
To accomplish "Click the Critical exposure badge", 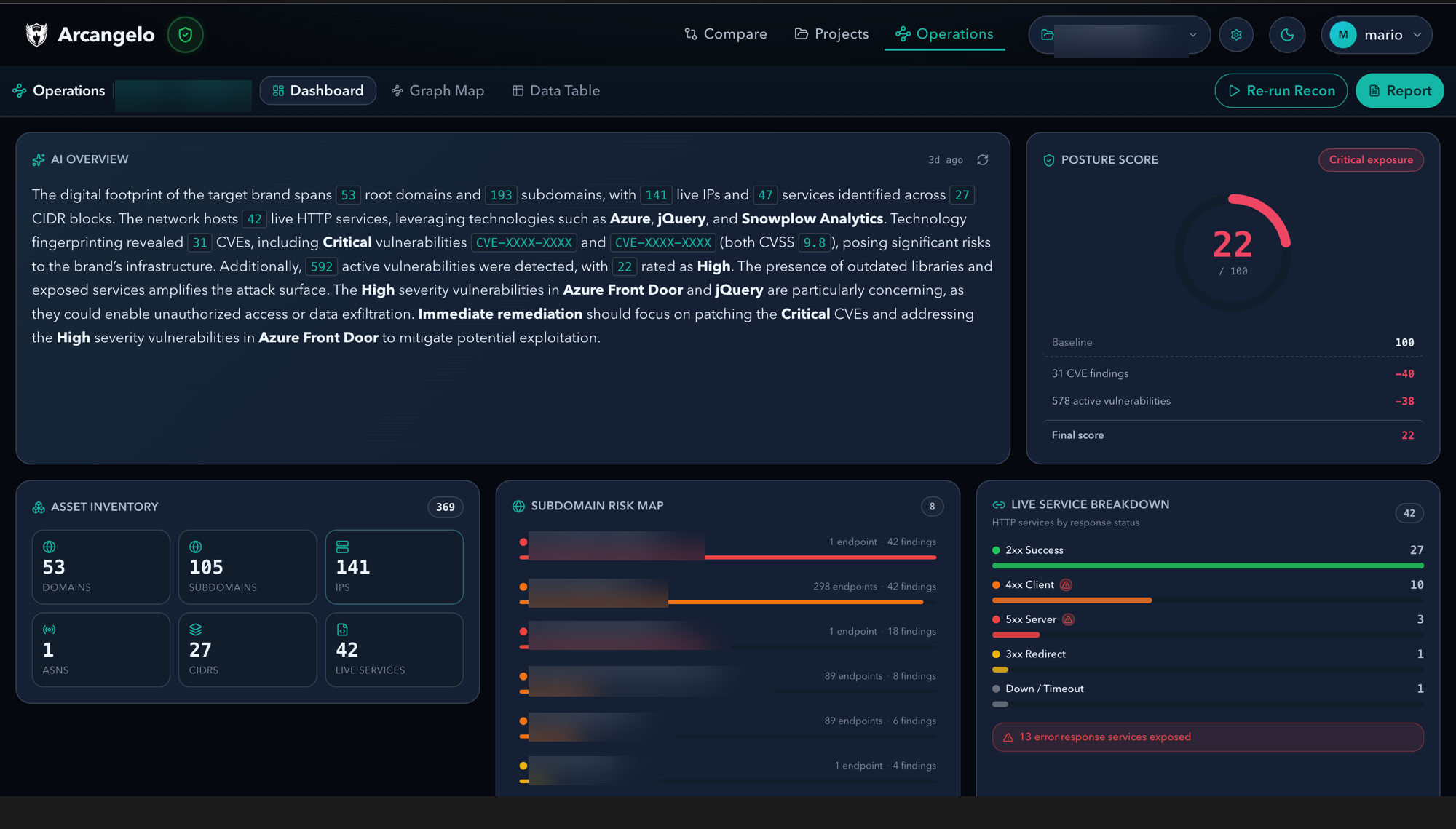I will 1371,160.
